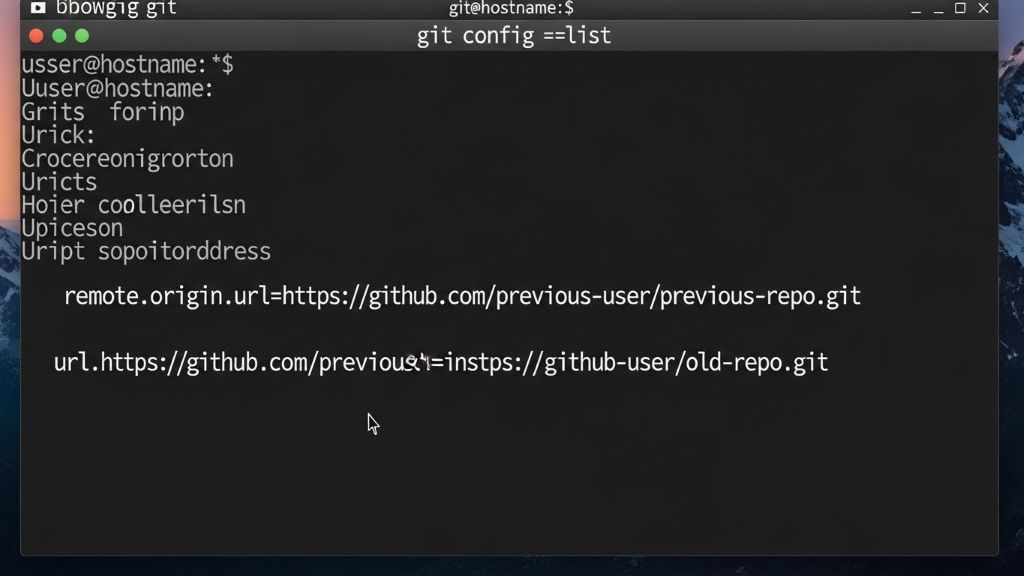Select the git@hostname:$ title text

coord(513,8)
